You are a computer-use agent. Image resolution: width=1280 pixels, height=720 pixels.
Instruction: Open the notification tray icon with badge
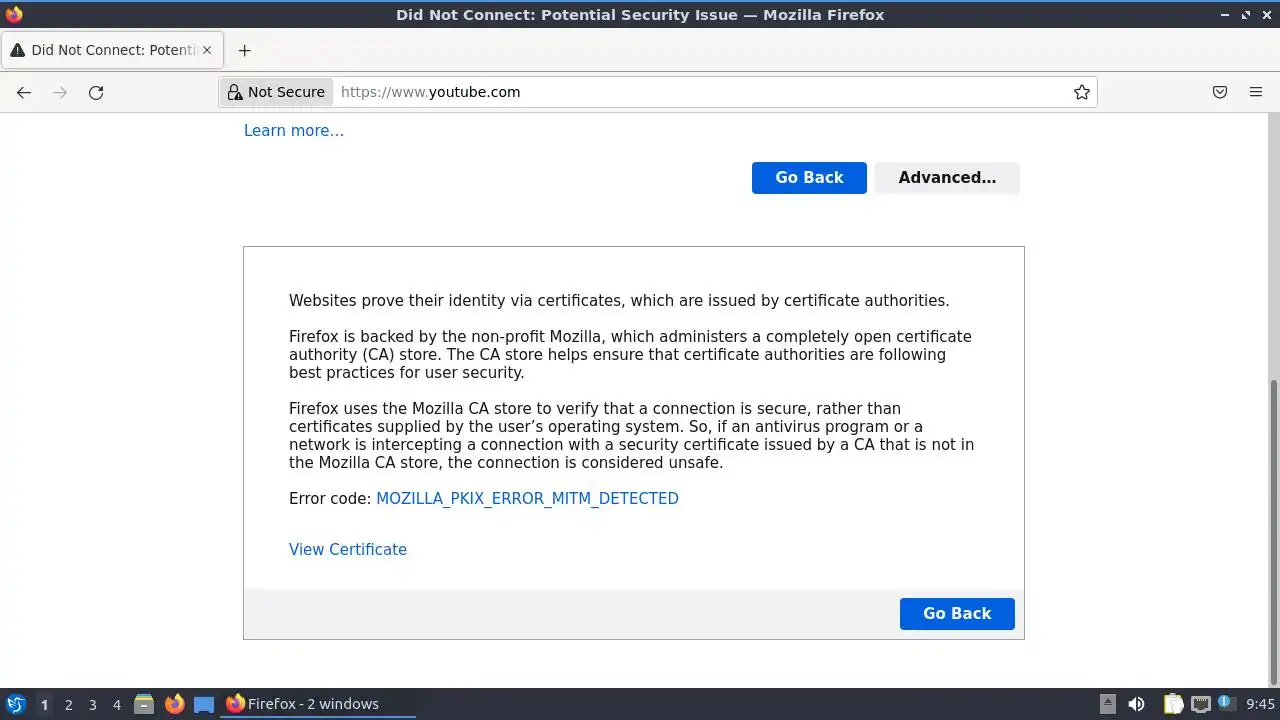1227,704
